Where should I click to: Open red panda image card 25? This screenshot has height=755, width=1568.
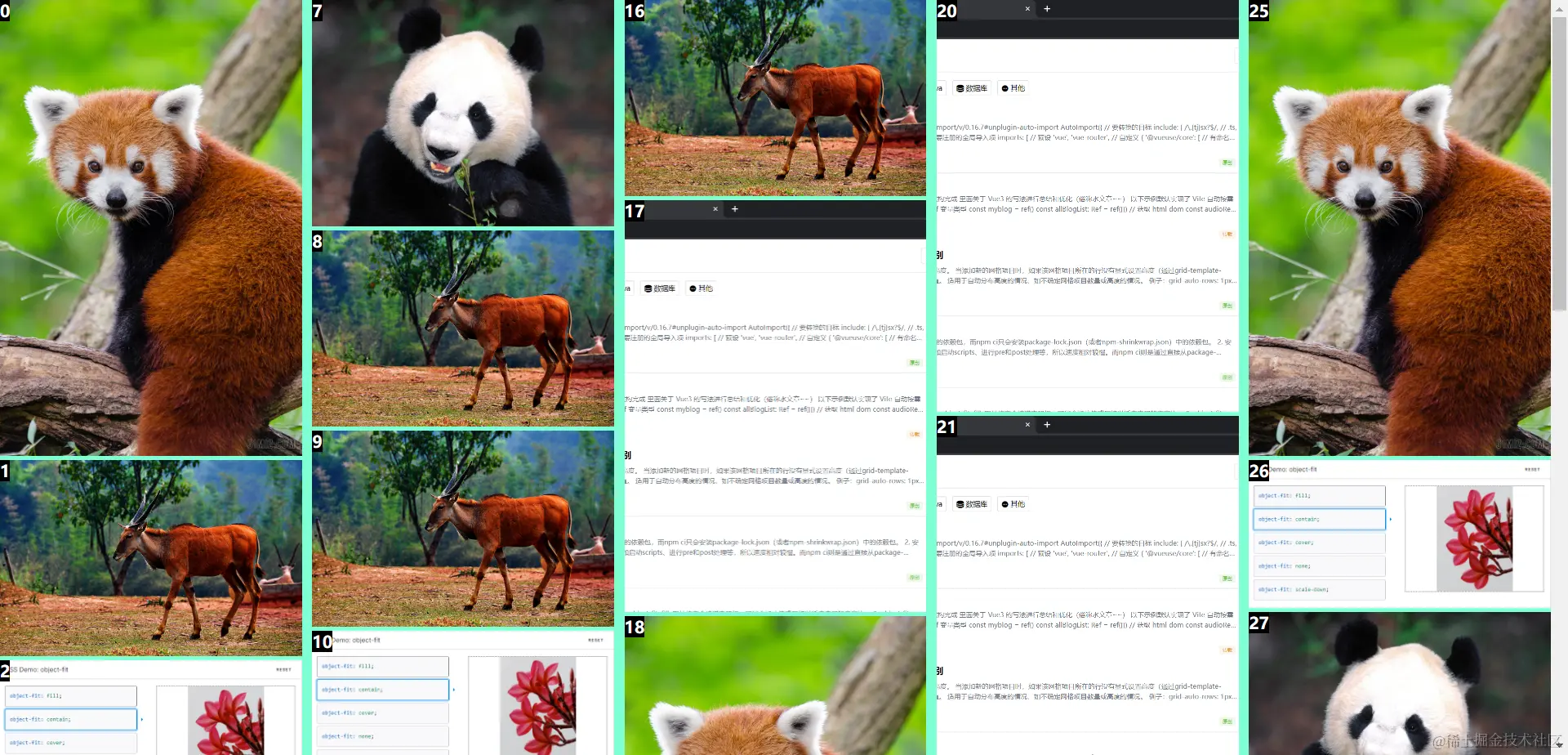(x=1400, y=227)
